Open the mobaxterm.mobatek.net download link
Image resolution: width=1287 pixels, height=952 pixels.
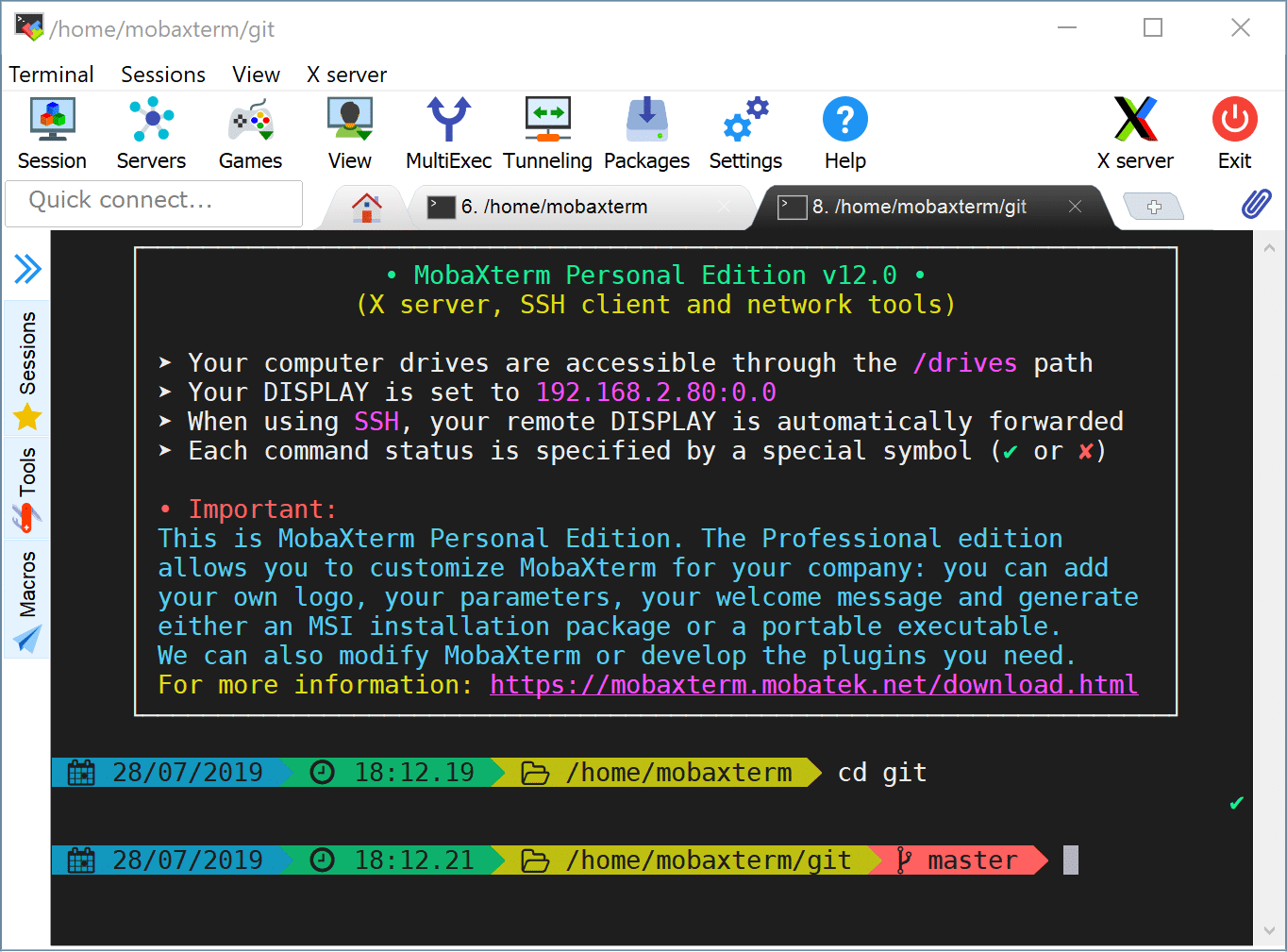click(813, 684)
